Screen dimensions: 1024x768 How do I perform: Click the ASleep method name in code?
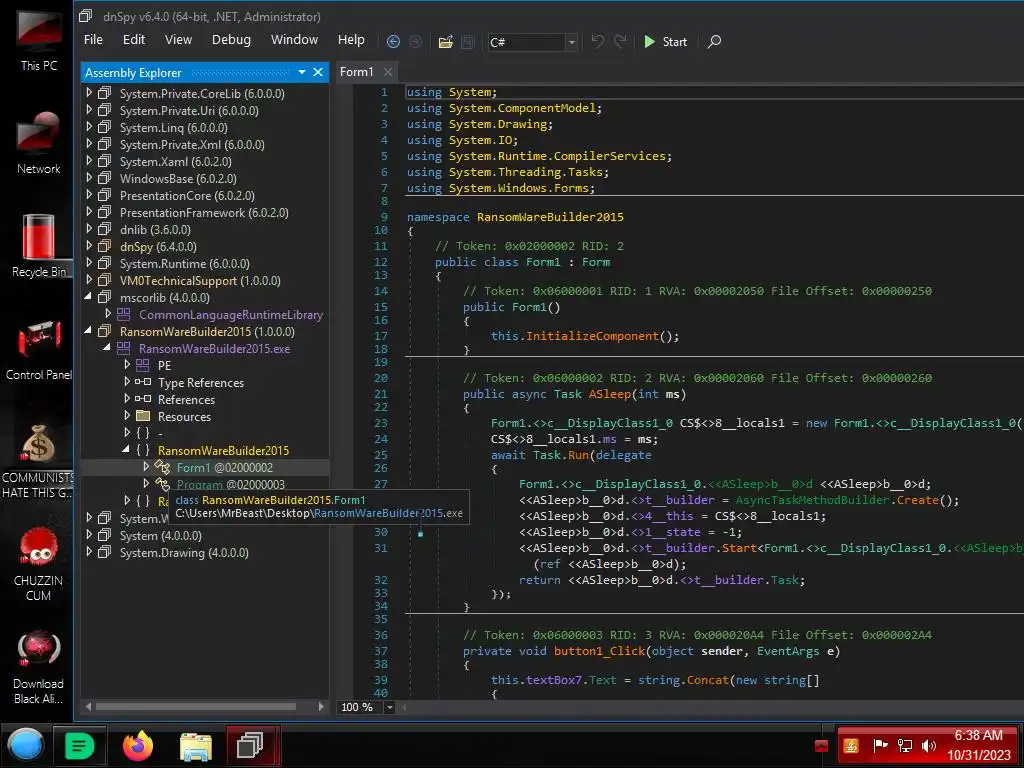coord(610,394)
